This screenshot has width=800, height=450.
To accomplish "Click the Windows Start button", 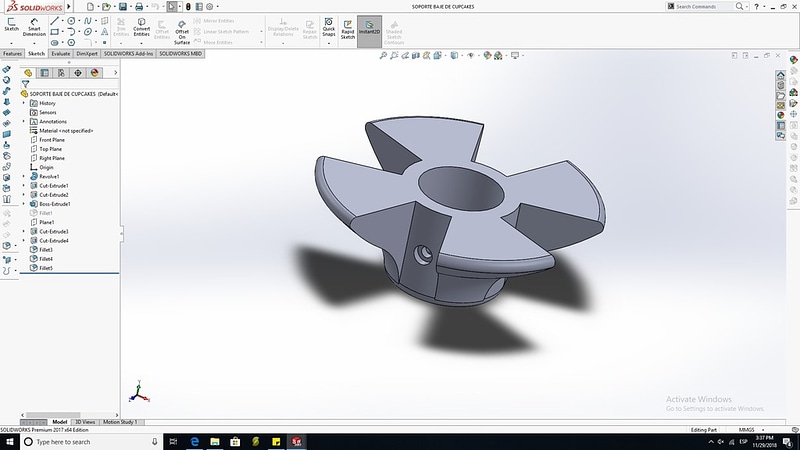I will (x=10, y=442).
